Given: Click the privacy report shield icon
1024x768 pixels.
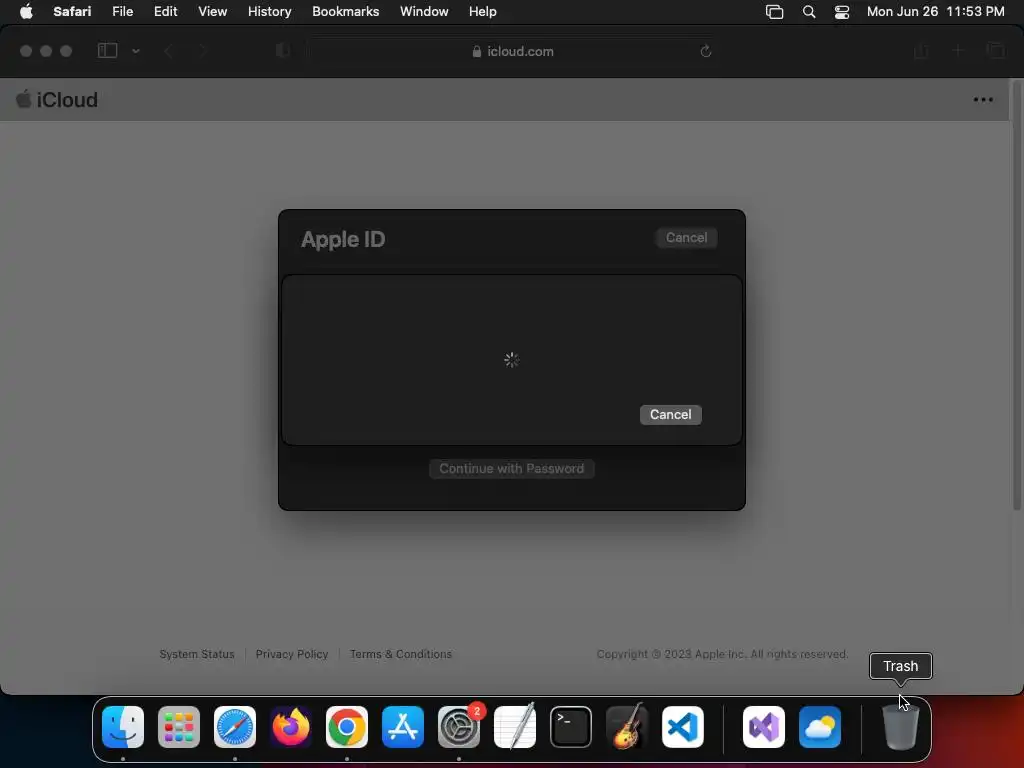Looking at the screenshot, I should pos(282,51).
